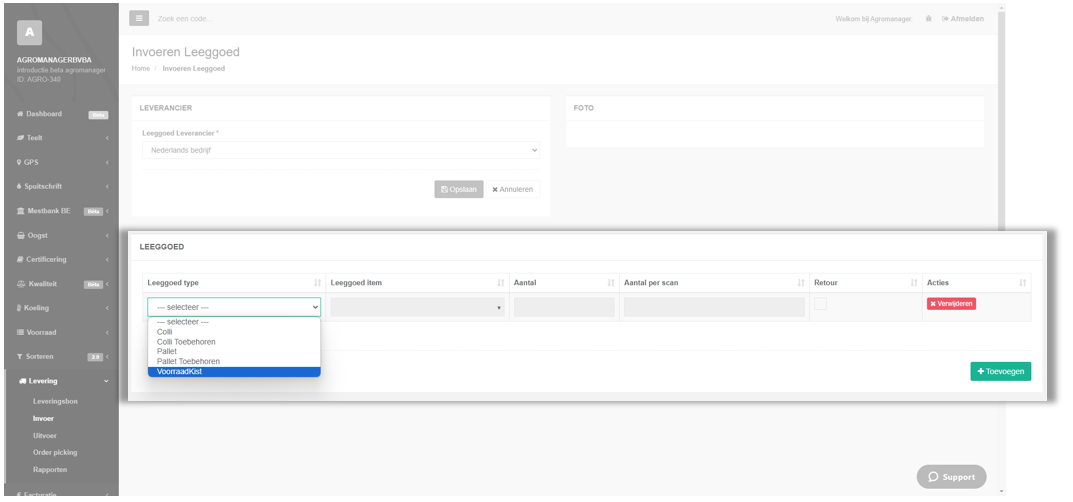Open the Leeggoed item dropdown
Screen dimensions: 1073x502
(x=417, y=307)
